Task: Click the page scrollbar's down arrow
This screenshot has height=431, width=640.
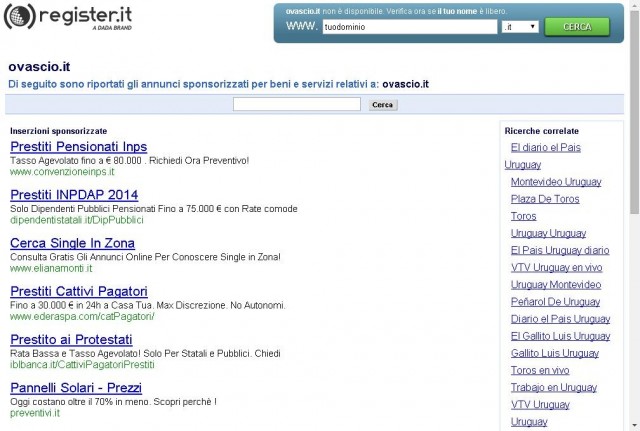Action: (x=635, y=426)
